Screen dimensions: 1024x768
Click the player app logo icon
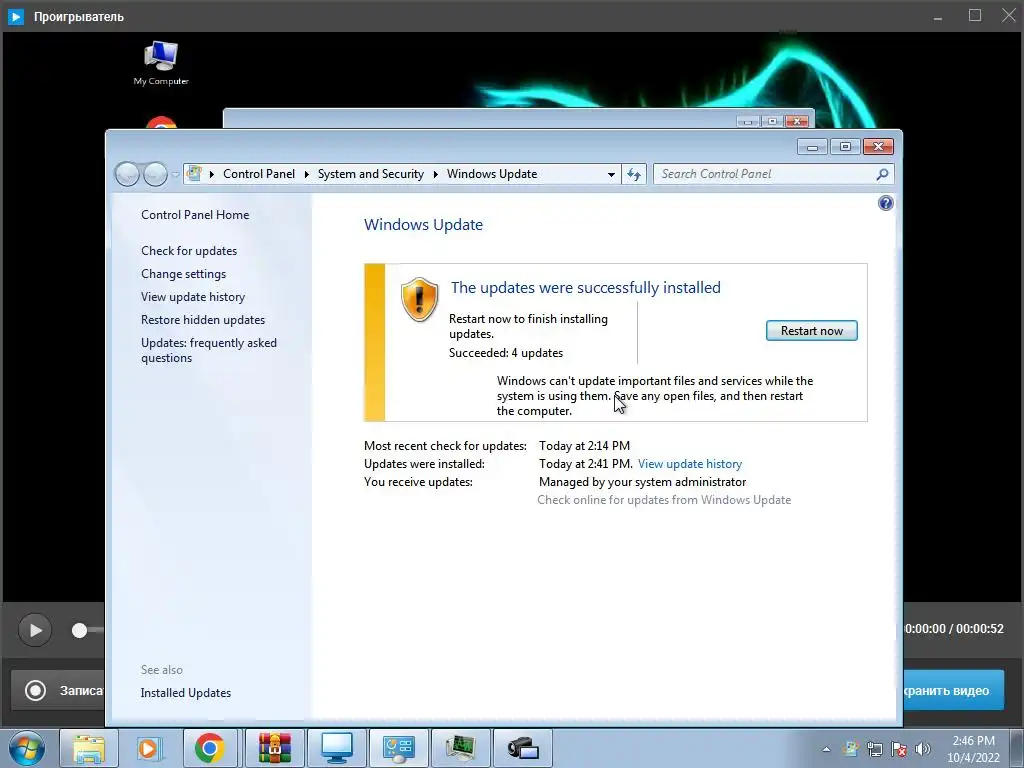pos(16,16)
